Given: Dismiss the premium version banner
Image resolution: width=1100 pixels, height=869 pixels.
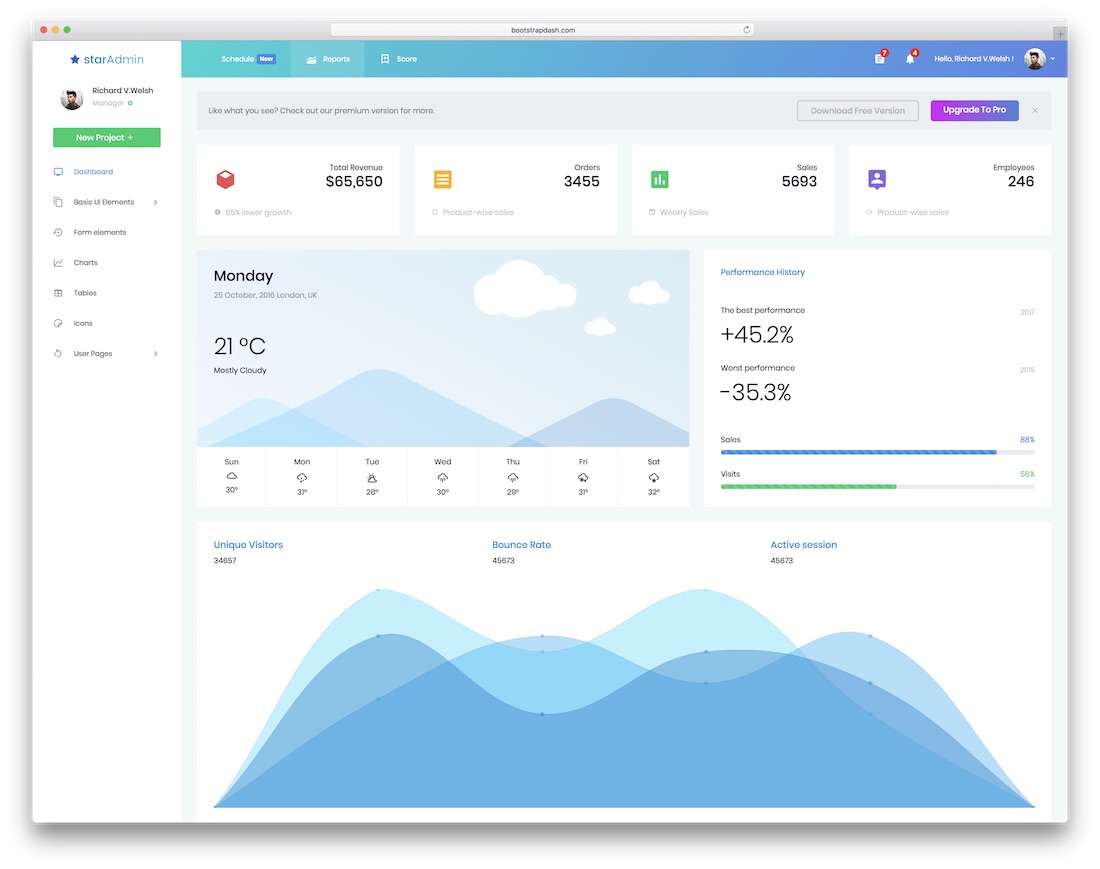Looking at the screenshot, I should coord(1035,111).
